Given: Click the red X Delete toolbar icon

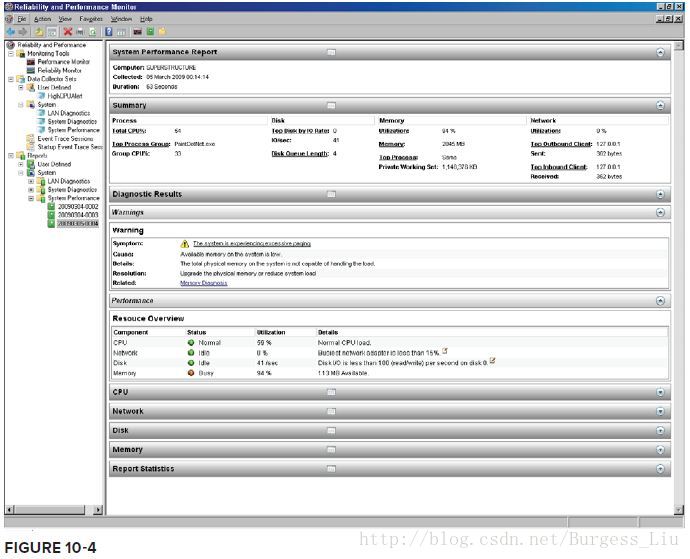Looking at the screenshot, I should coord(67,32).
